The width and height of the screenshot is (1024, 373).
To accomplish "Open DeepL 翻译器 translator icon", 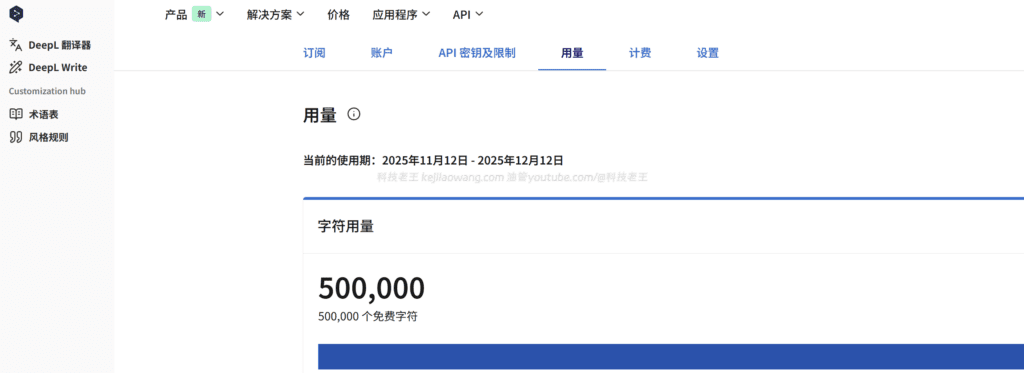I will pyautogui.click(x=16, y=45).
